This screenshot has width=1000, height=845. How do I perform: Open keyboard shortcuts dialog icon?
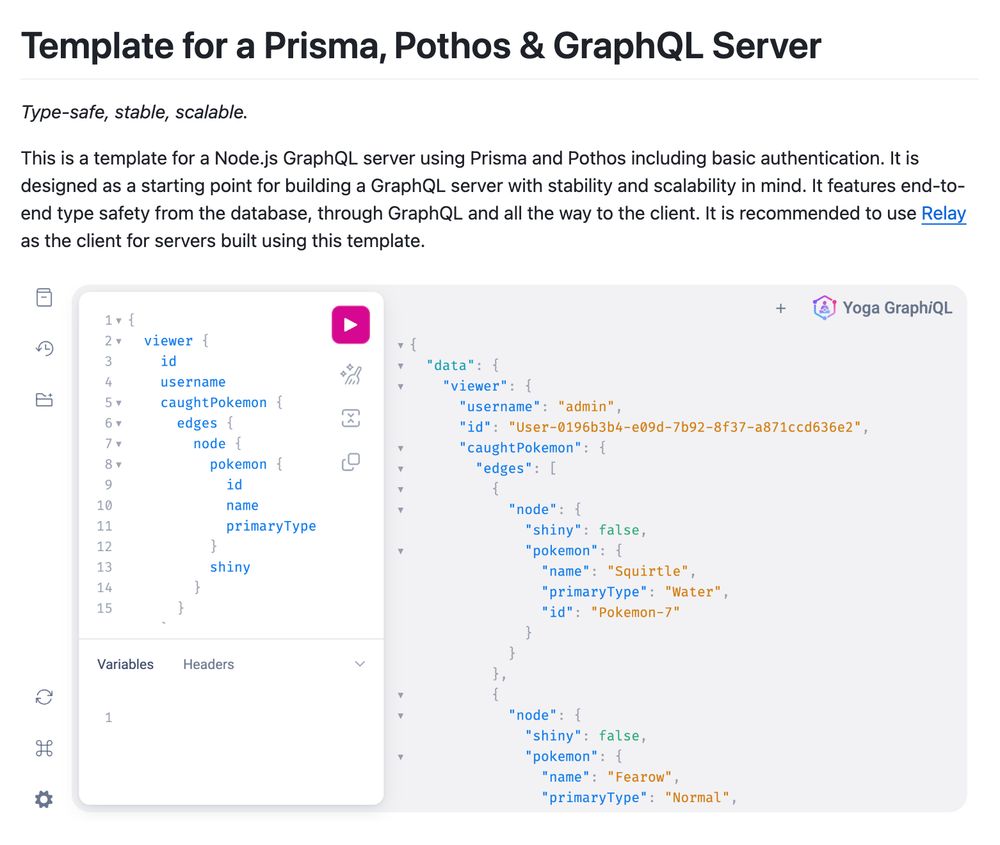pos(44,748)
